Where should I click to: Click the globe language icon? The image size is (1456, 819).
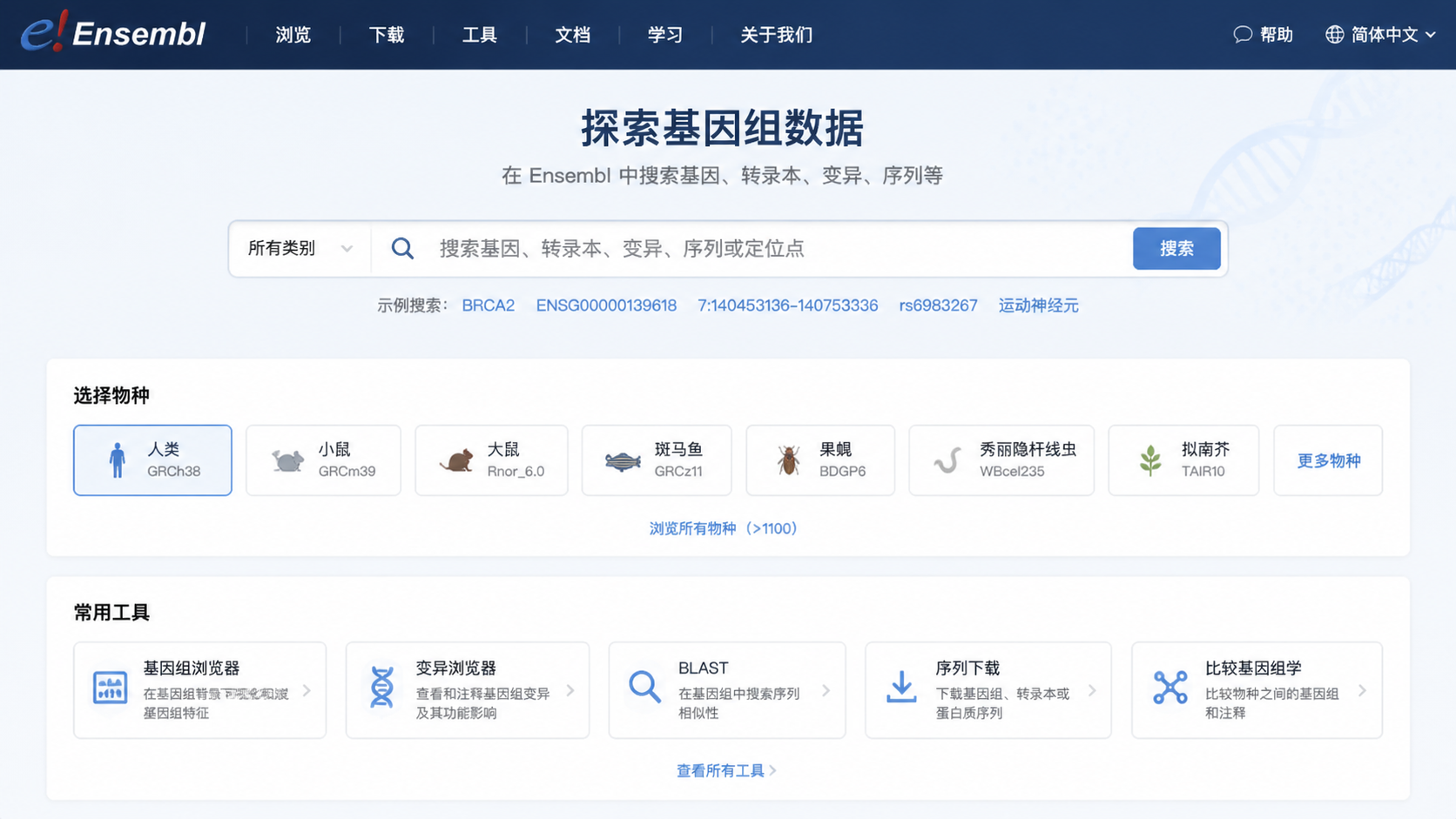1334,34
